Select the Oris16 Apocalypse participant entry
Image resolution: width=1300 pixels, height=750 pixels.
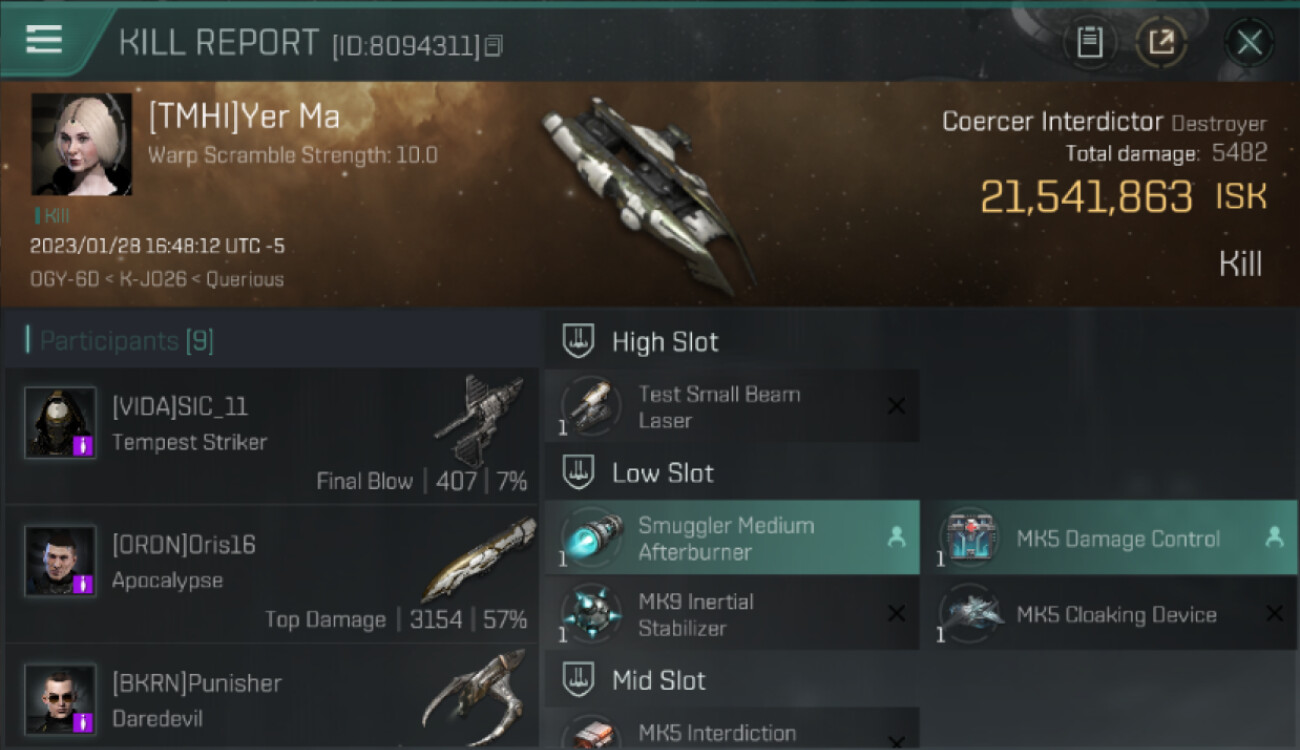[x=271, y=574]
